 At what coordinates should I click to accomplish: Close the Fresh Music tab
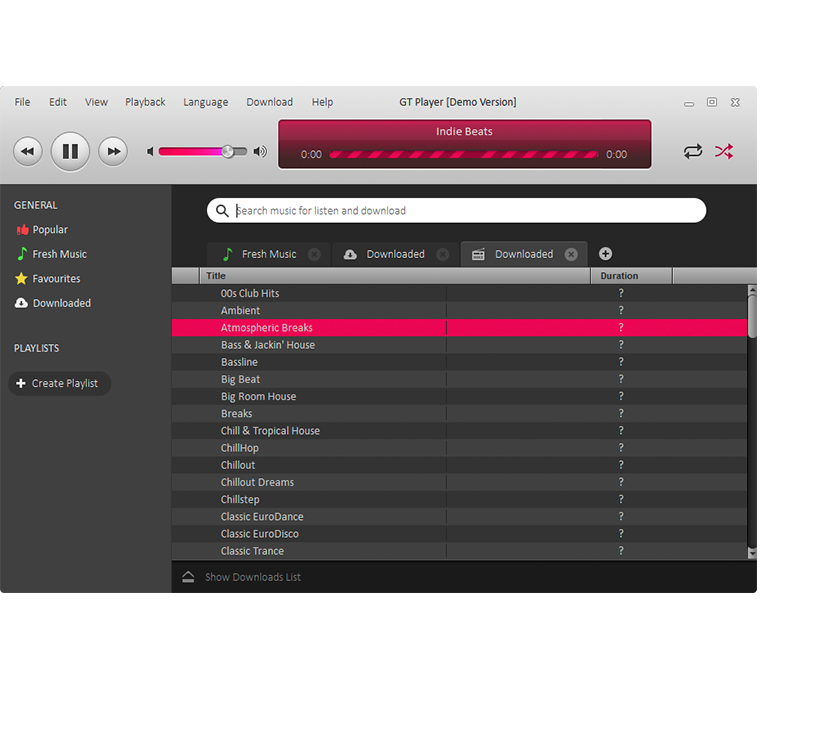pyautogui.click(x=314, y=254)
